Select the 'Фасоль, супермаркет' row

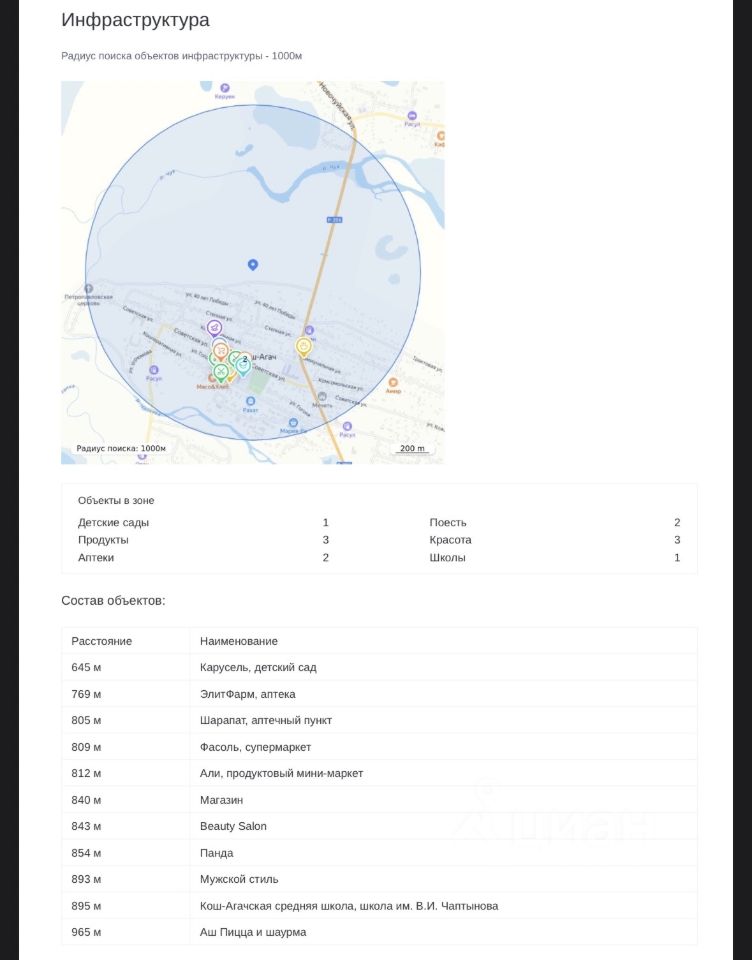[379, 747]
